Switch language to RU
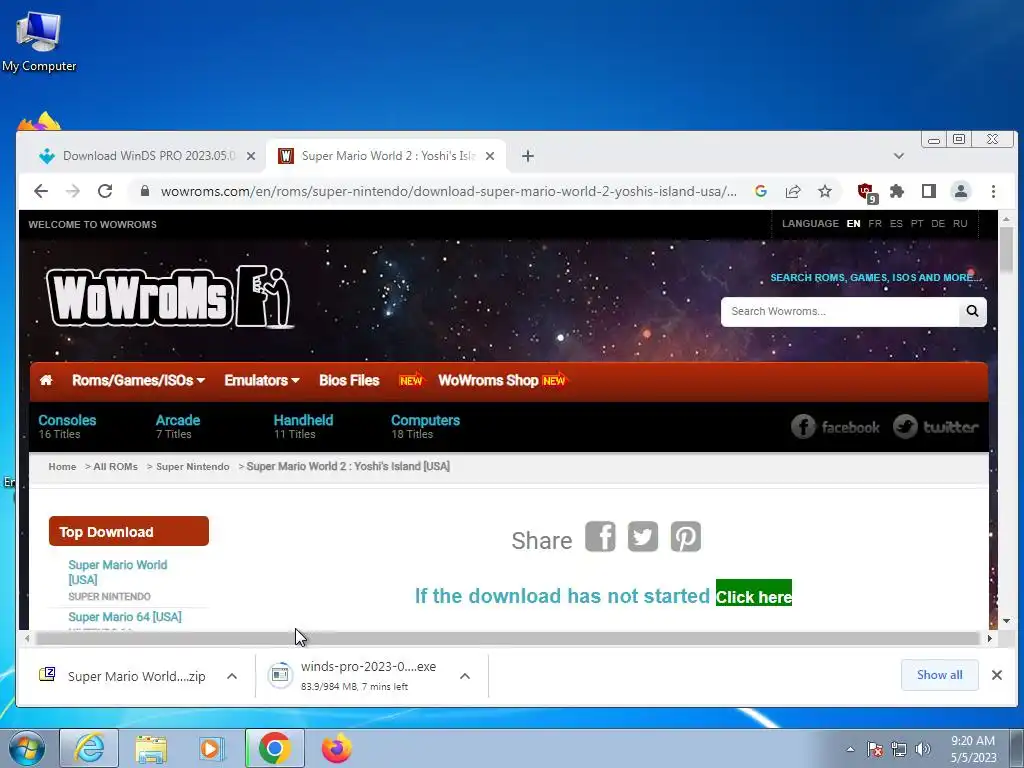The image size is (1024, 768). click(960, 223)
